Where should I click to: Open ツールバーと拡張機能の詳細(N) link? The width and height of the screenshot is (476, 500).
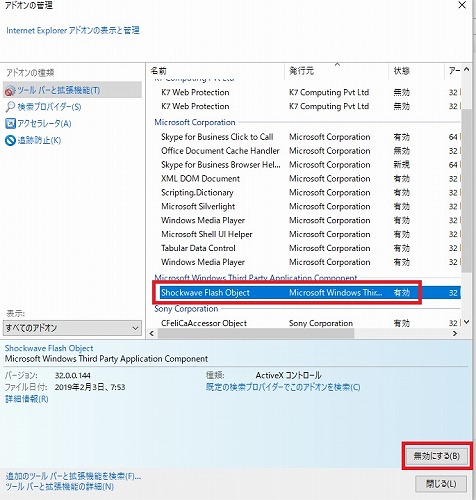60,487
